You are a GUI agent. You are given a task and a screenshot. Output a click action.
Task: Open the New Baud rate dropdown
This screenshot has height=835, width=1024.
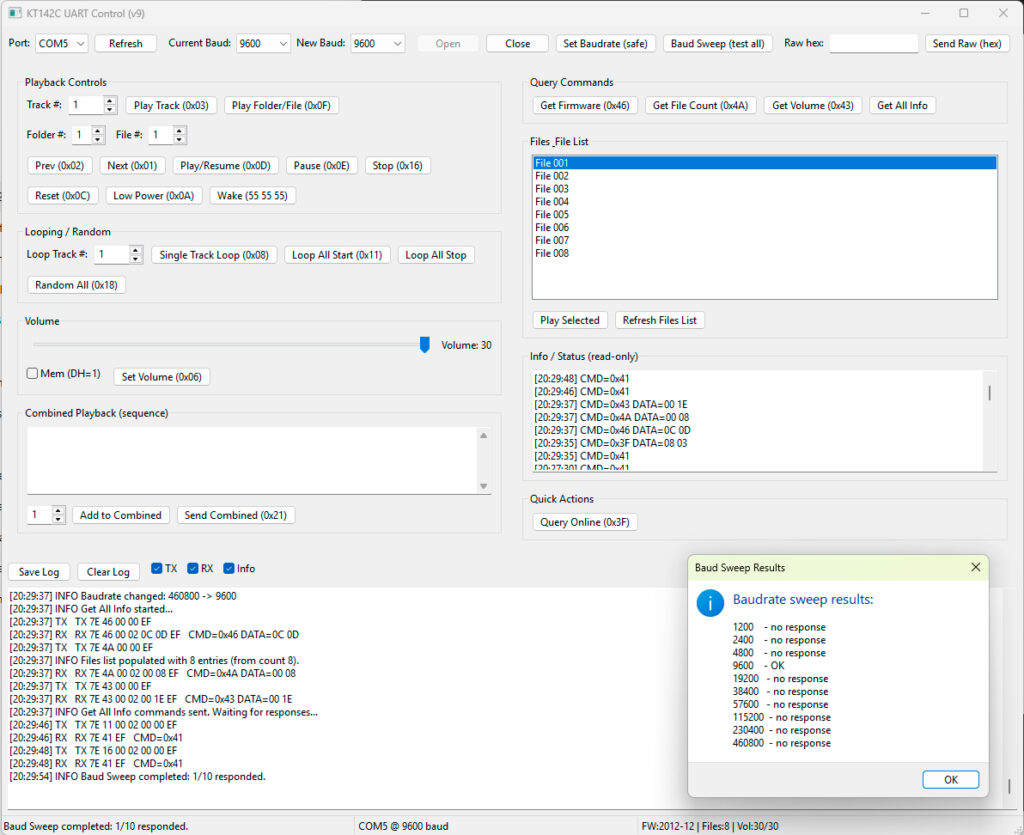pyautogui.click(x=378, y=44)
